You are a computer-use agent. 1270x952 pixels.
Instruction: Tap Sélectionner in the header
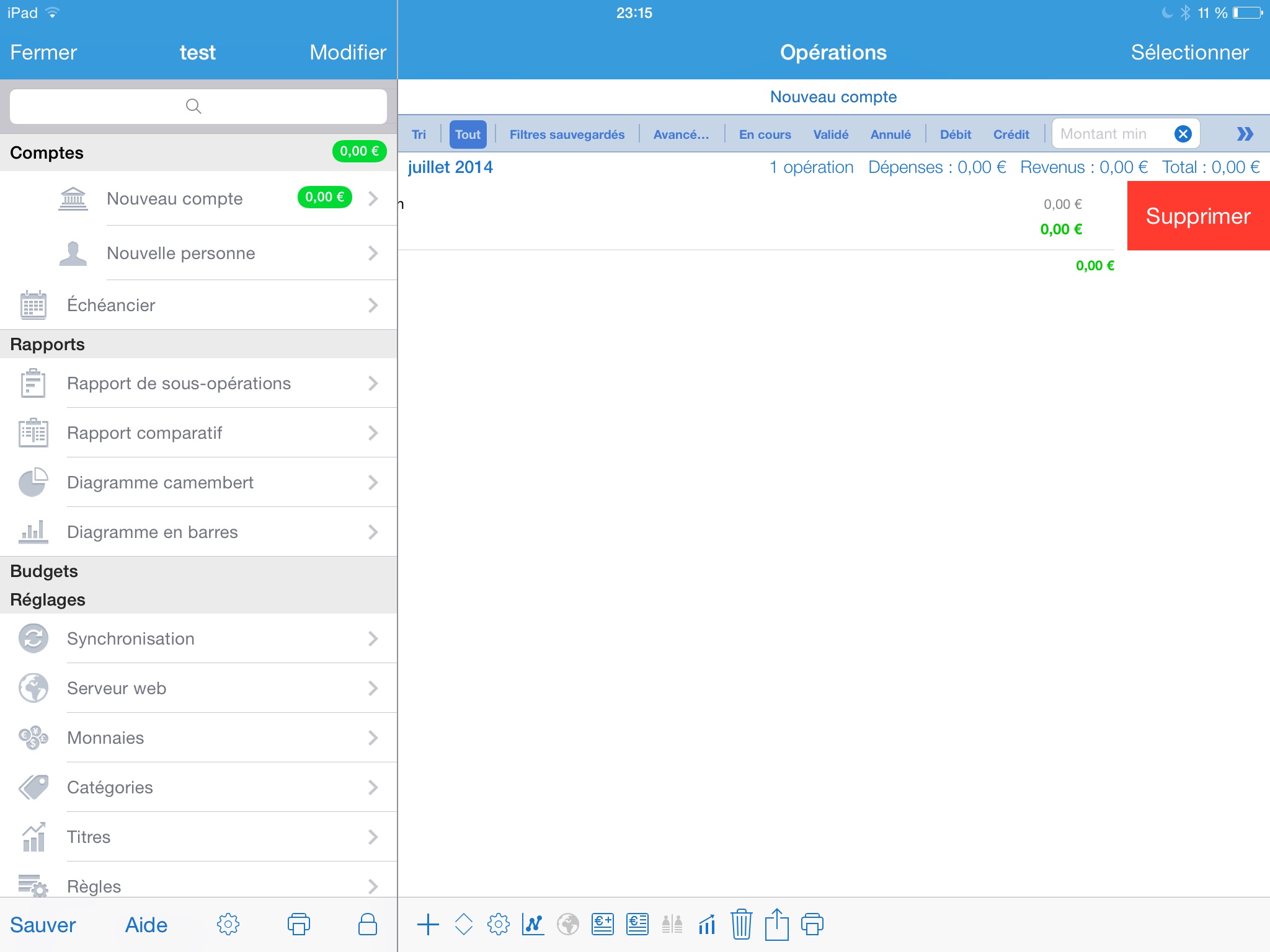pyautogui.click(x=1189, y=52)
